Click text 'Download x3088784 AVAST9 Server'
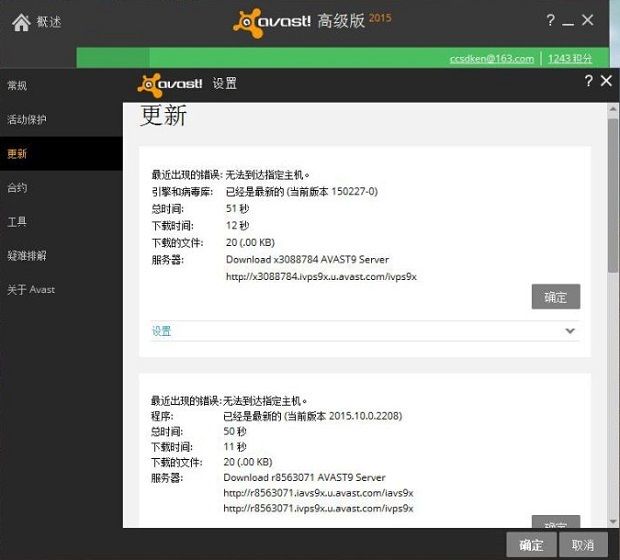Image resolution: width=620 pixels, height=560 pixels. (x=307, y=259)
